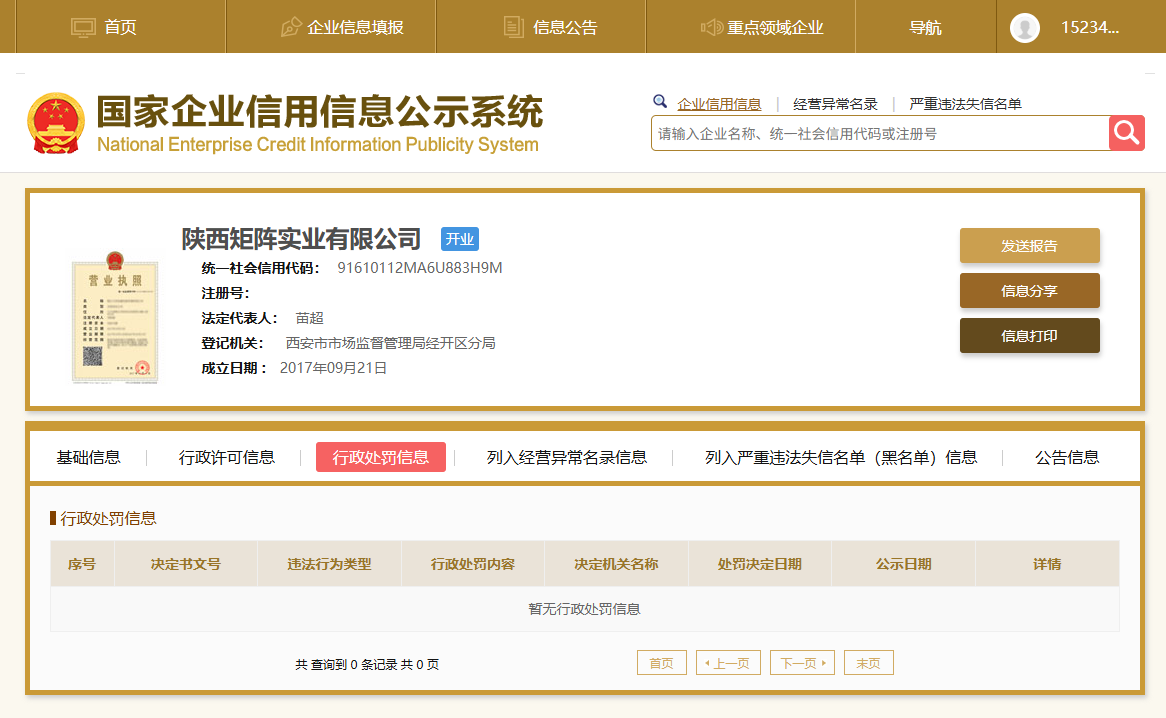The height and width of the screenshot is (718, 1166).
Task: Click the company name 陕西矩阵实业有限公司
Action: point(301,239)
